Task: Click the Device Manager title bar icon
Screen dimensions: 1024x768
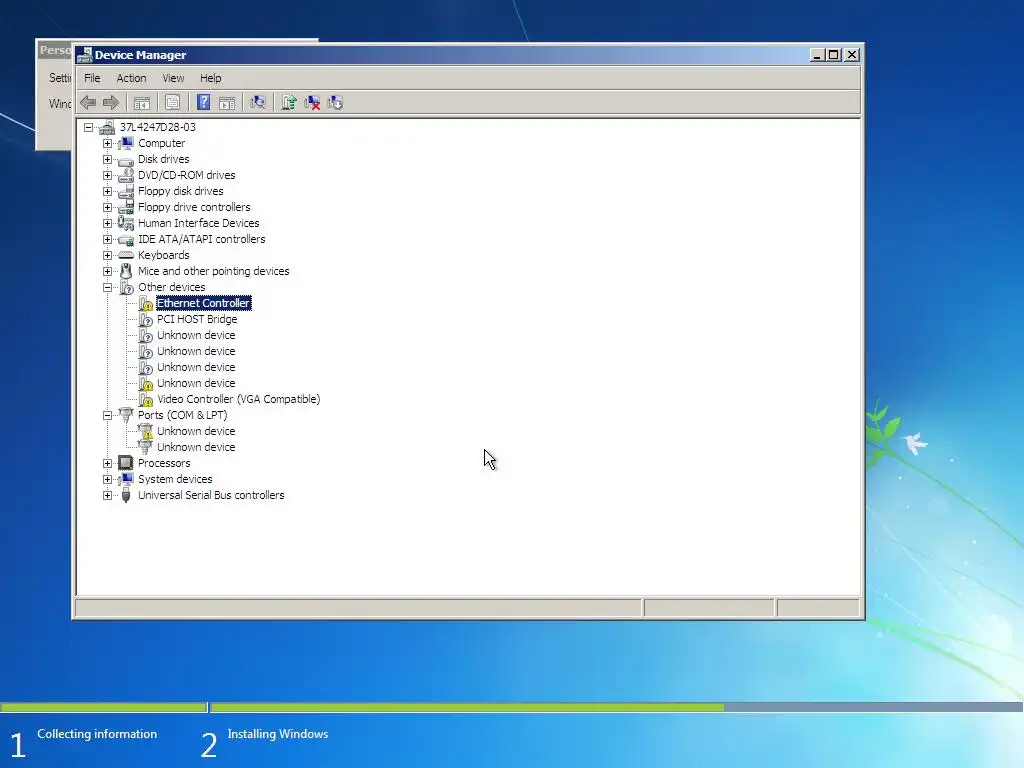Action: pos(84,55)
